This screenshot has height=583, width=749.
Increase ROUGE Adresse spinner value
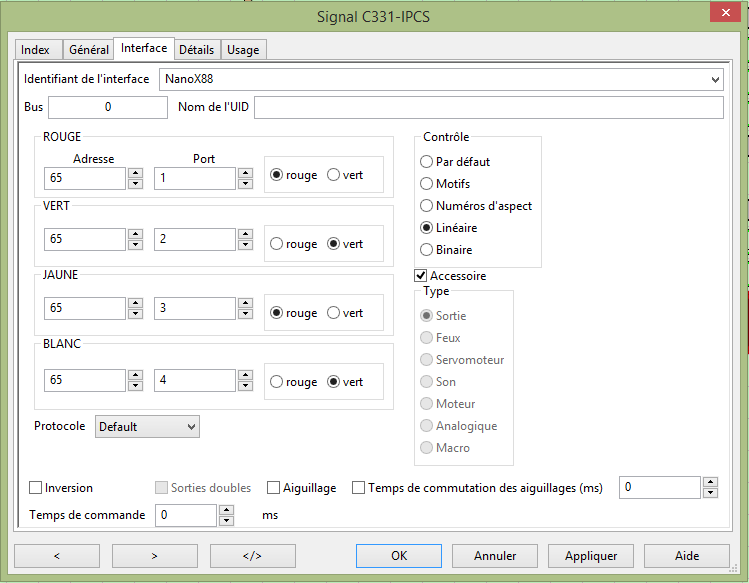(x=135, y=172)
